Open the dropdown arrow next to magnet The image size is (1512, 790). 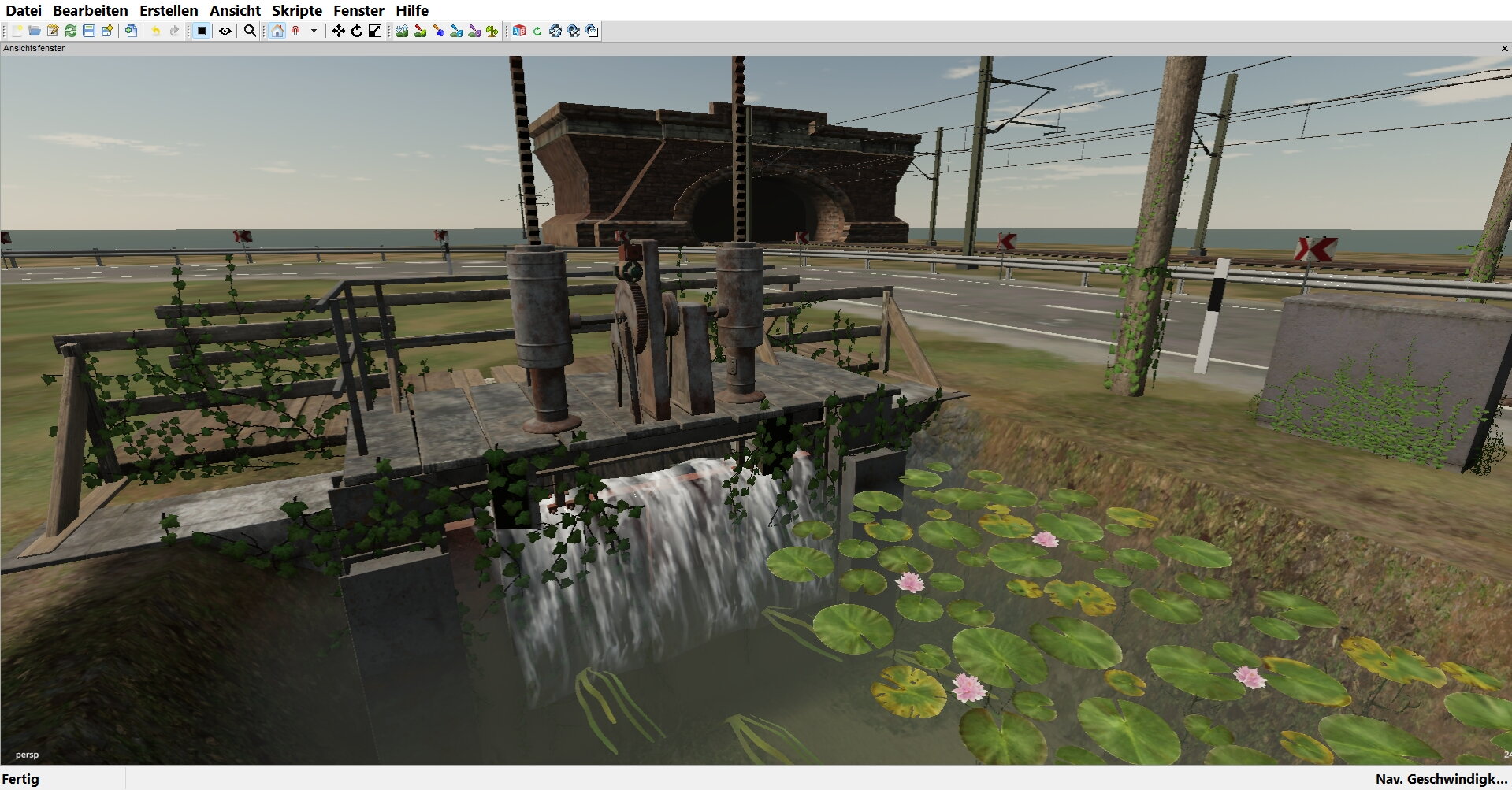(x=314, y=31)
